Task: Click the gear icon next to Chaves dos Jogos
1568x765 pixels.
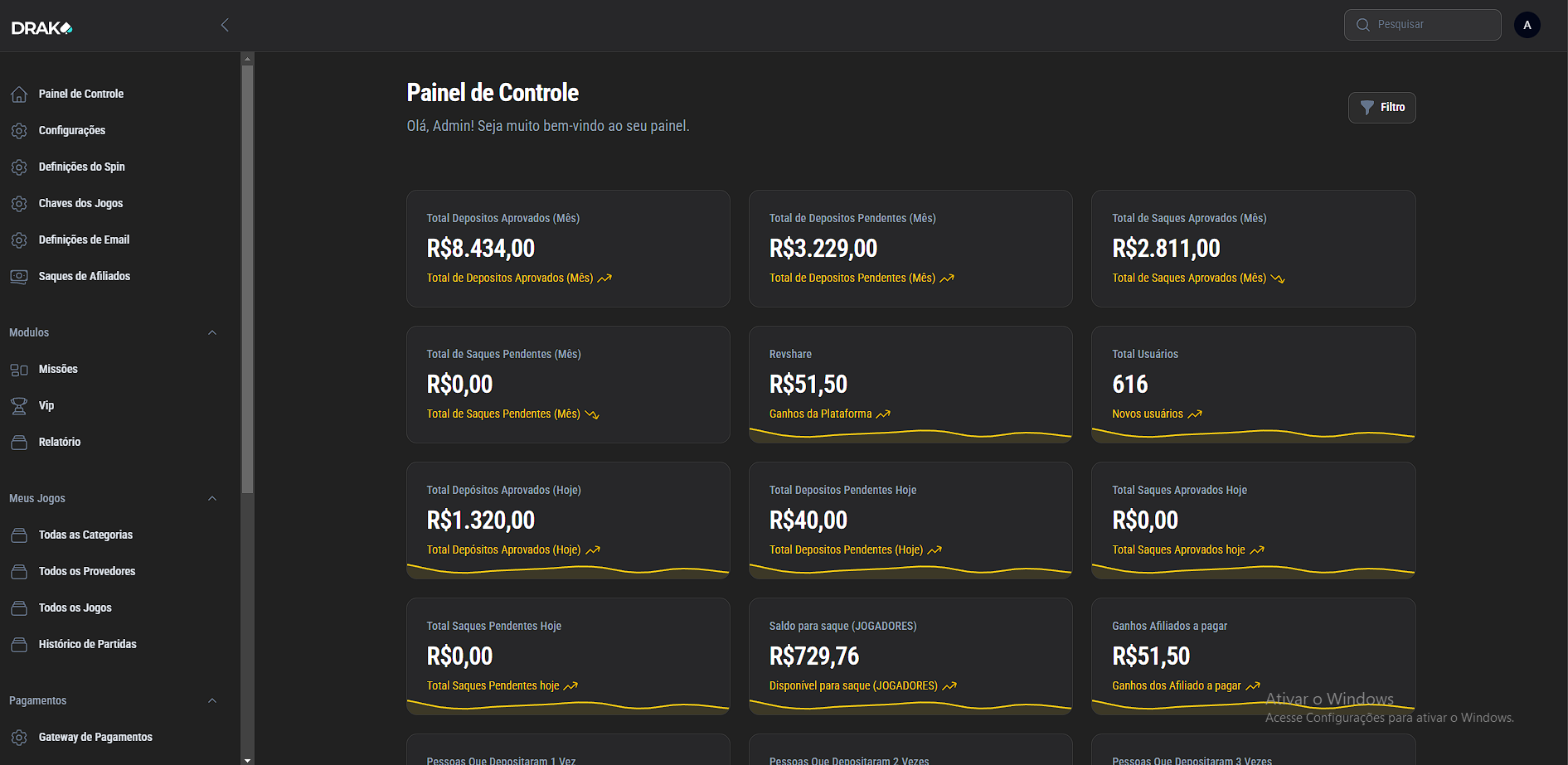Action: tap(19, 204)
